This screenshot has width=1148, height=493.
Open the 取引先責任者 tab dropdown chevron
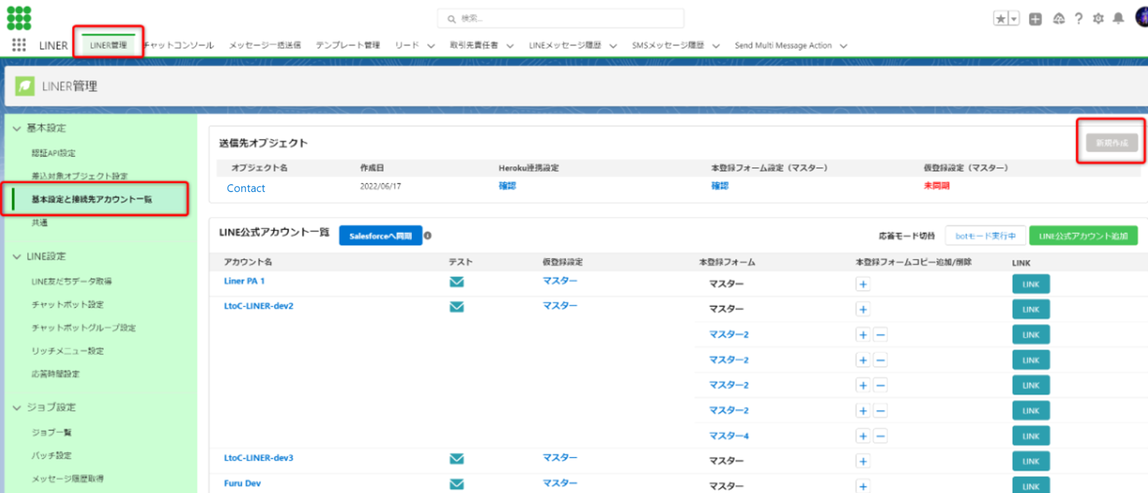coord(510,45)
